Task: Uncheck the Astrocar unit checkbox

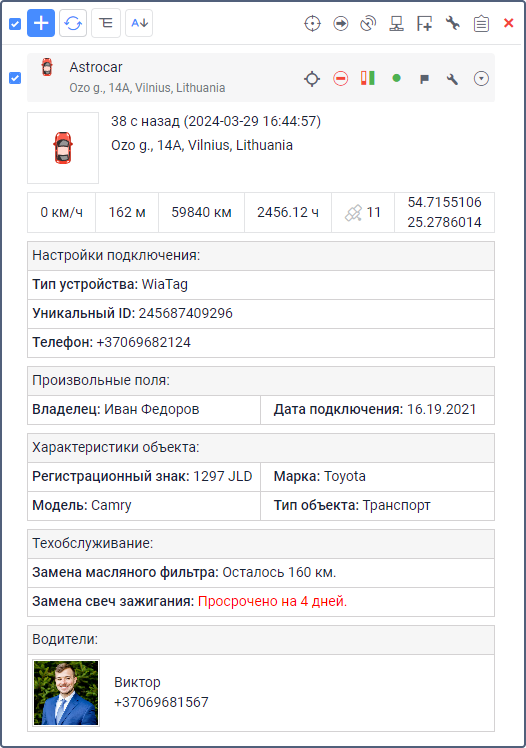Action: (15, 78)
